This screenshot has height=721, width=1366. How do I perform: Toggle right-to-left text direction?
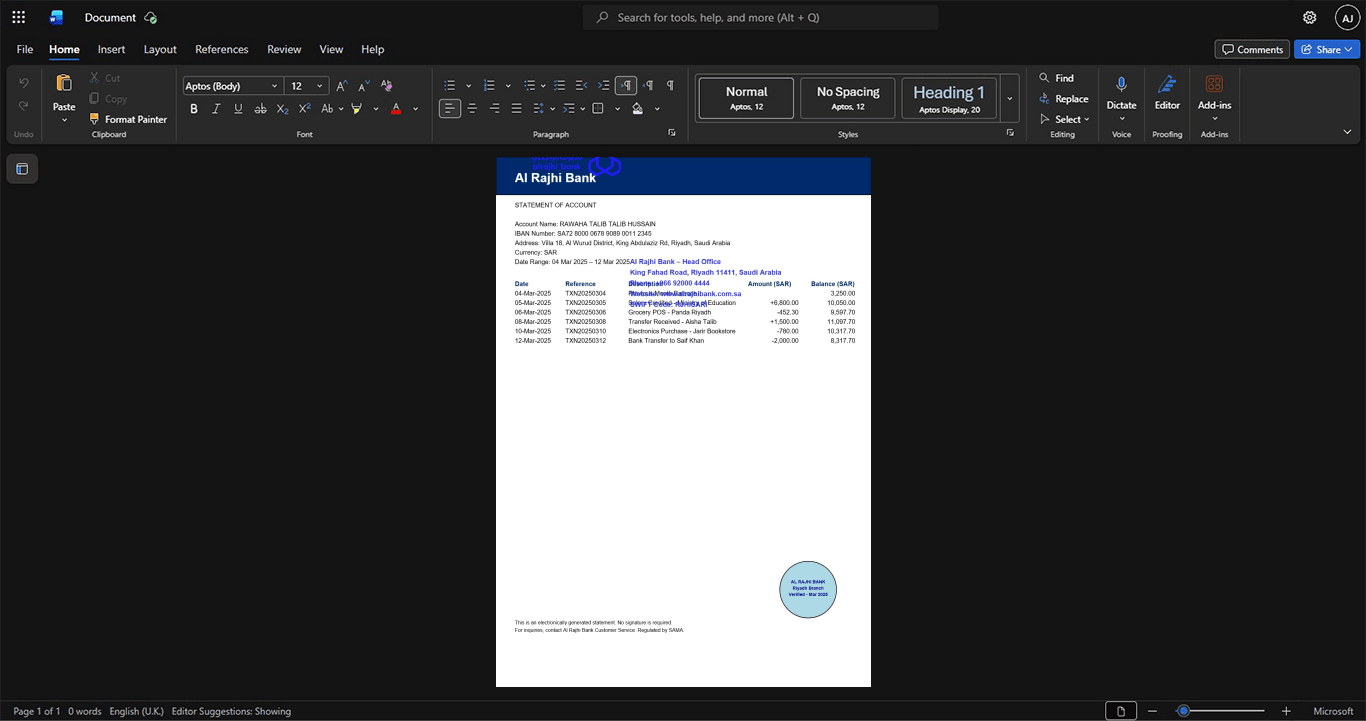(648, 86)
